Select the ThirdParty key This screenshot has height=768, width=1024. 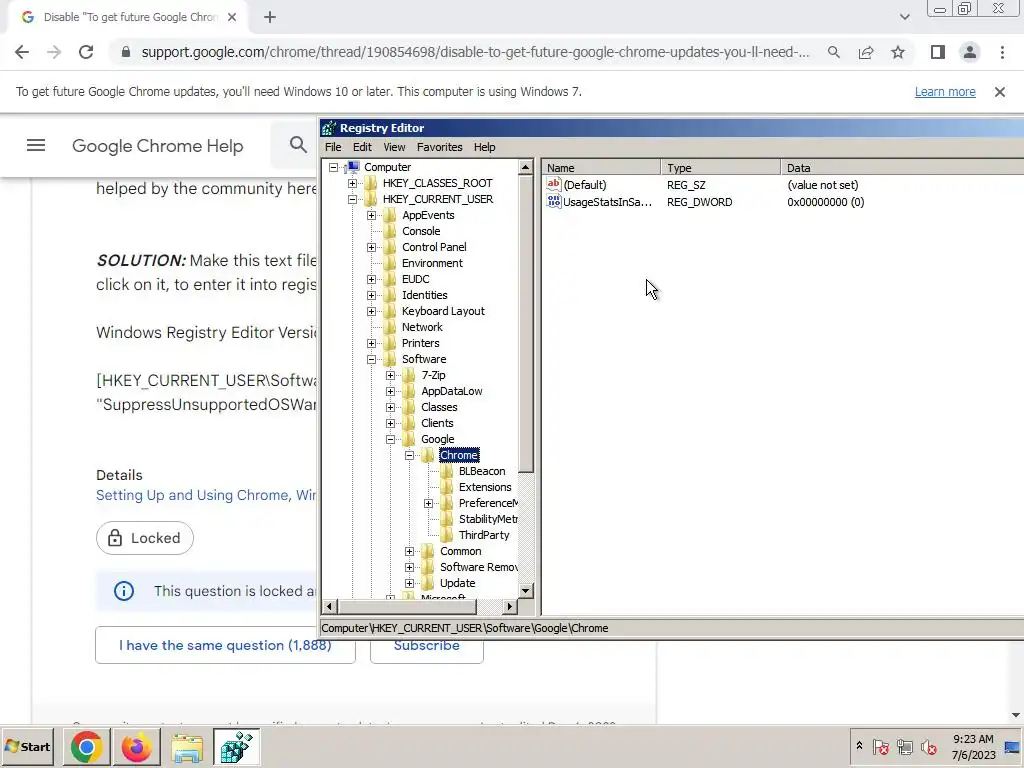(x=484, y=535)
